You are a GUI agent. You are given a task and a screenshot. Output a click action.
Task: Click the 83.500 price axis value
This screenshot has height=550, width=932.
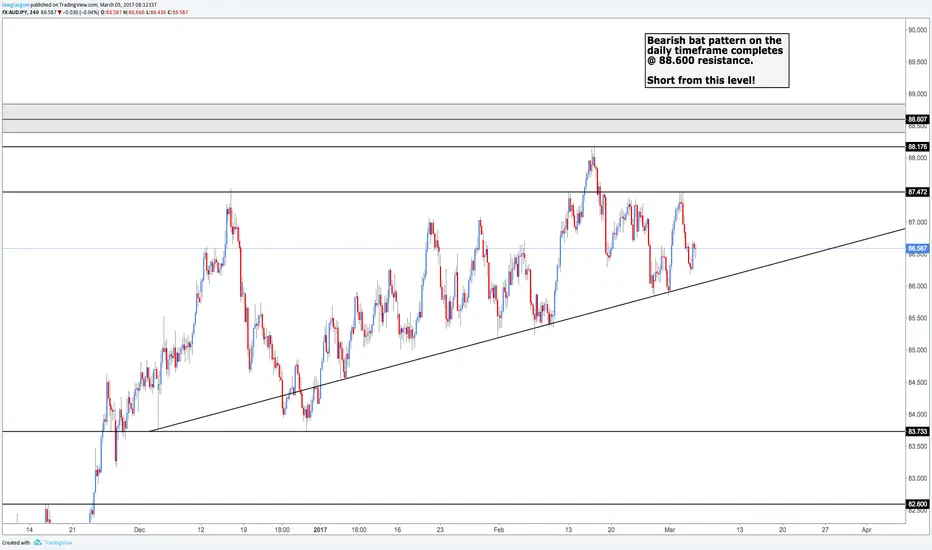pyautogui.click(x=918, y=447)
